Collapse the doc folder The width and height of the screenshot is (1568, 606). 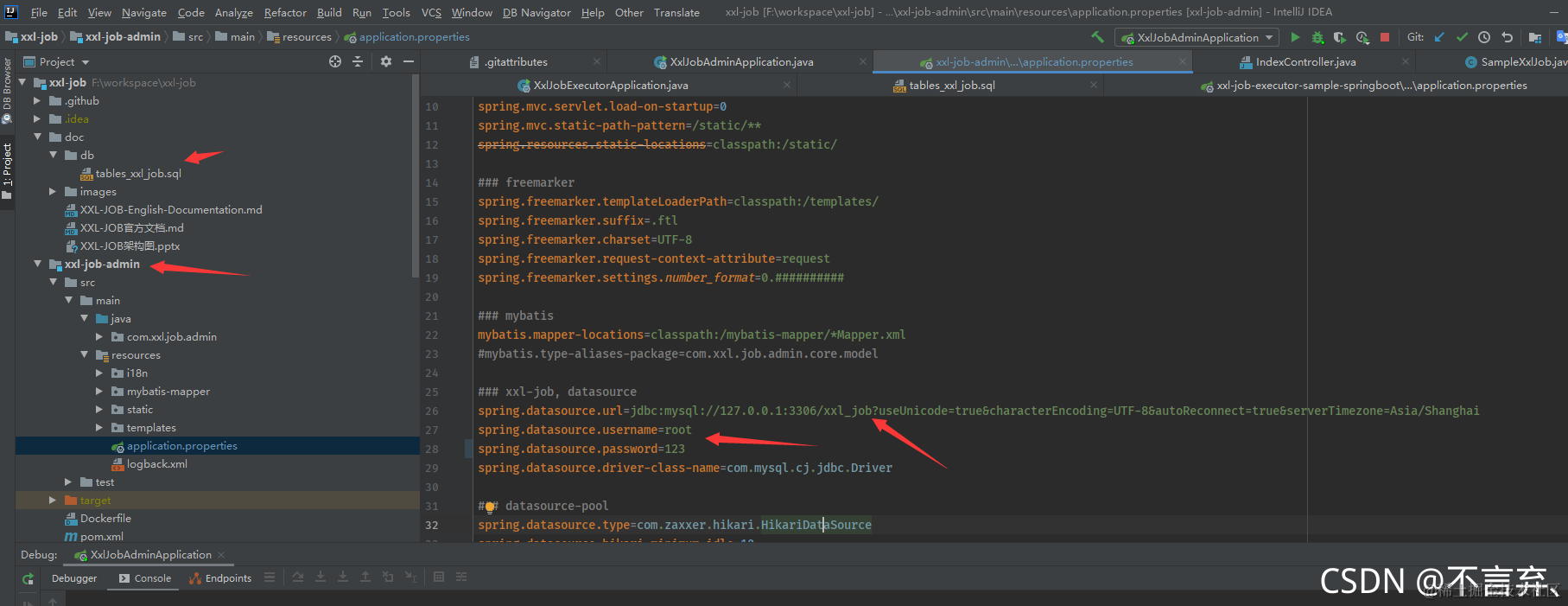tap(37, 137)
